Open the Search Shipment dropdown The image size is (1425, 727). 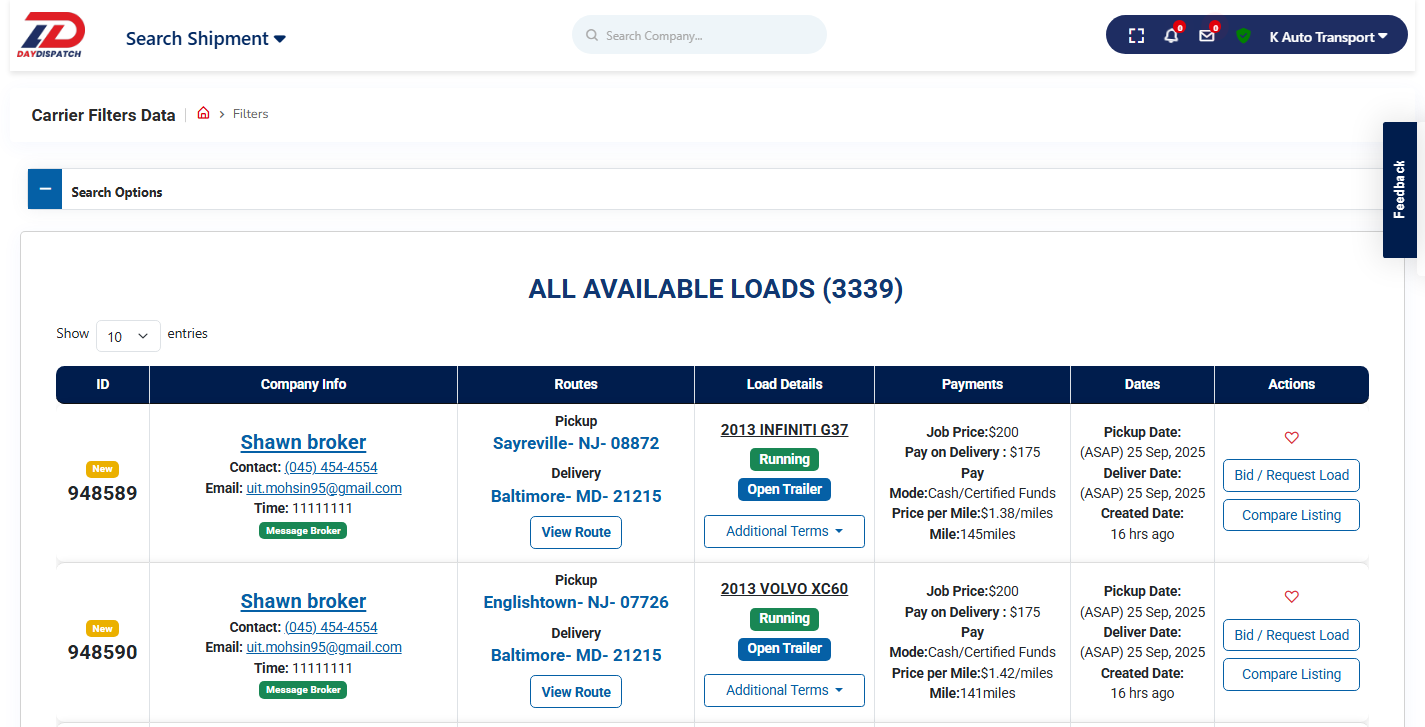[x=205, y=38]
